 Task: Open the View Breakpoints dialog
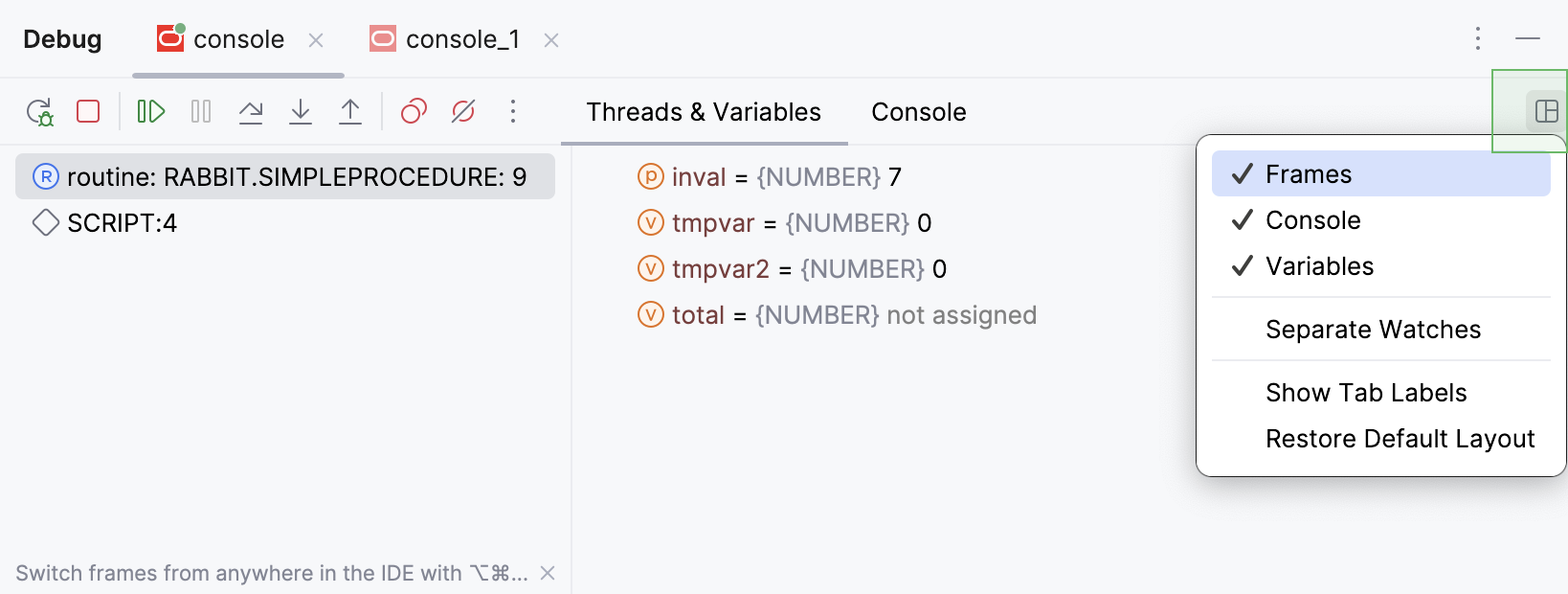[x=414, y=112]
